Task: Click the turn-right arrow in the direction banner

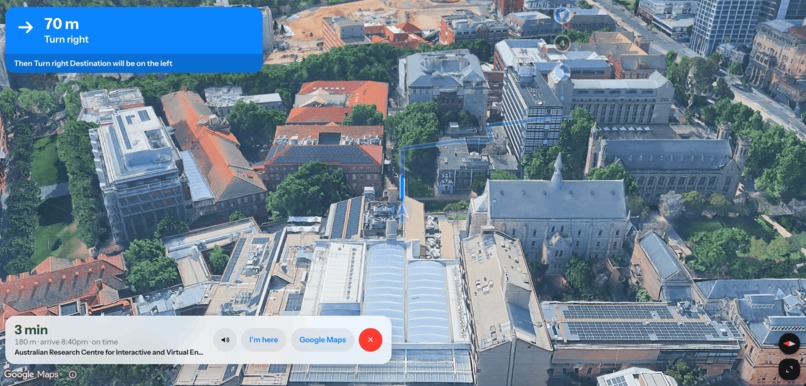Action: tap(25, 27)
